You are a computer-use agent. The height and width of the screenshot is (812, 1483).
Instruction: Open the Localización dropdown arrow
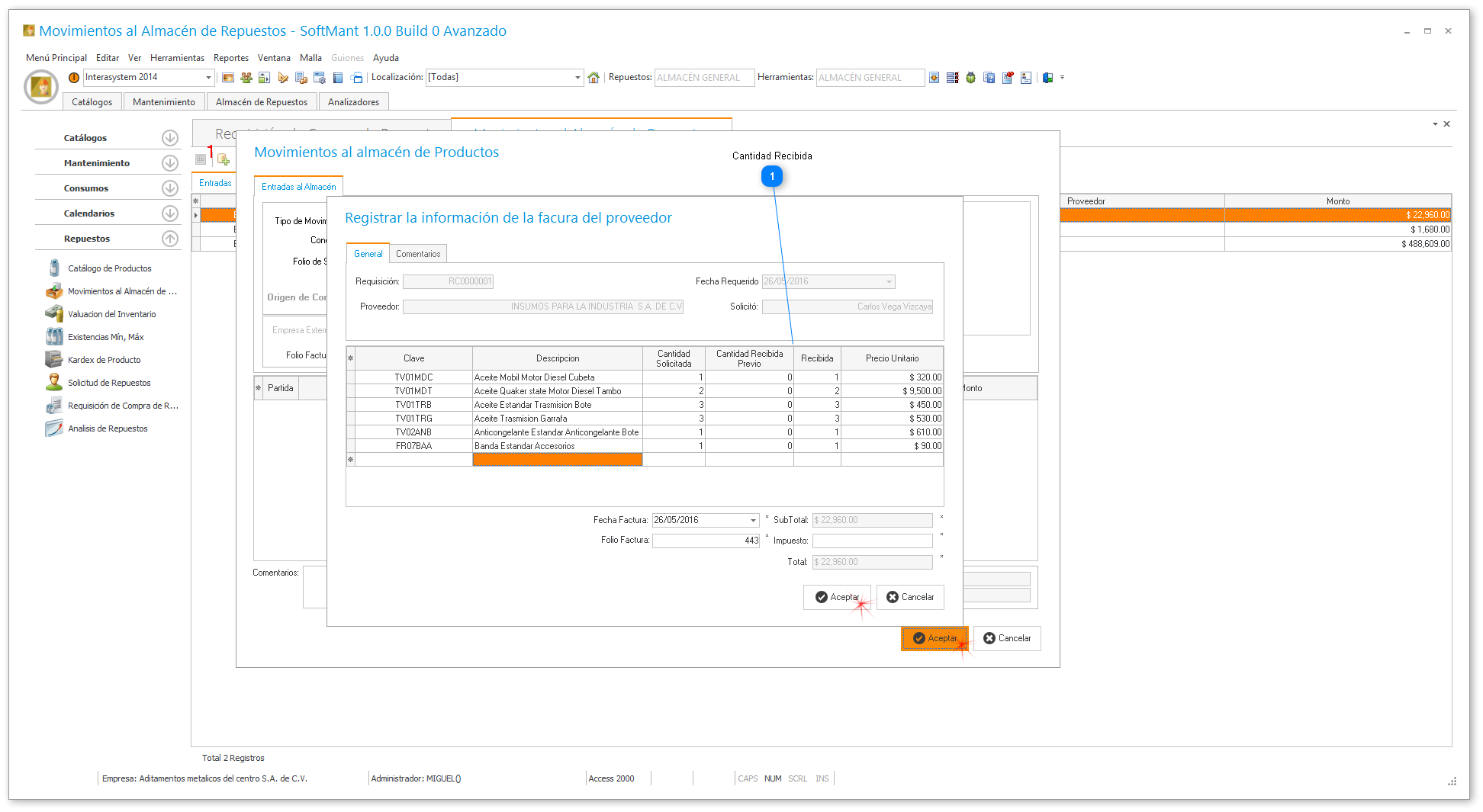577,78
